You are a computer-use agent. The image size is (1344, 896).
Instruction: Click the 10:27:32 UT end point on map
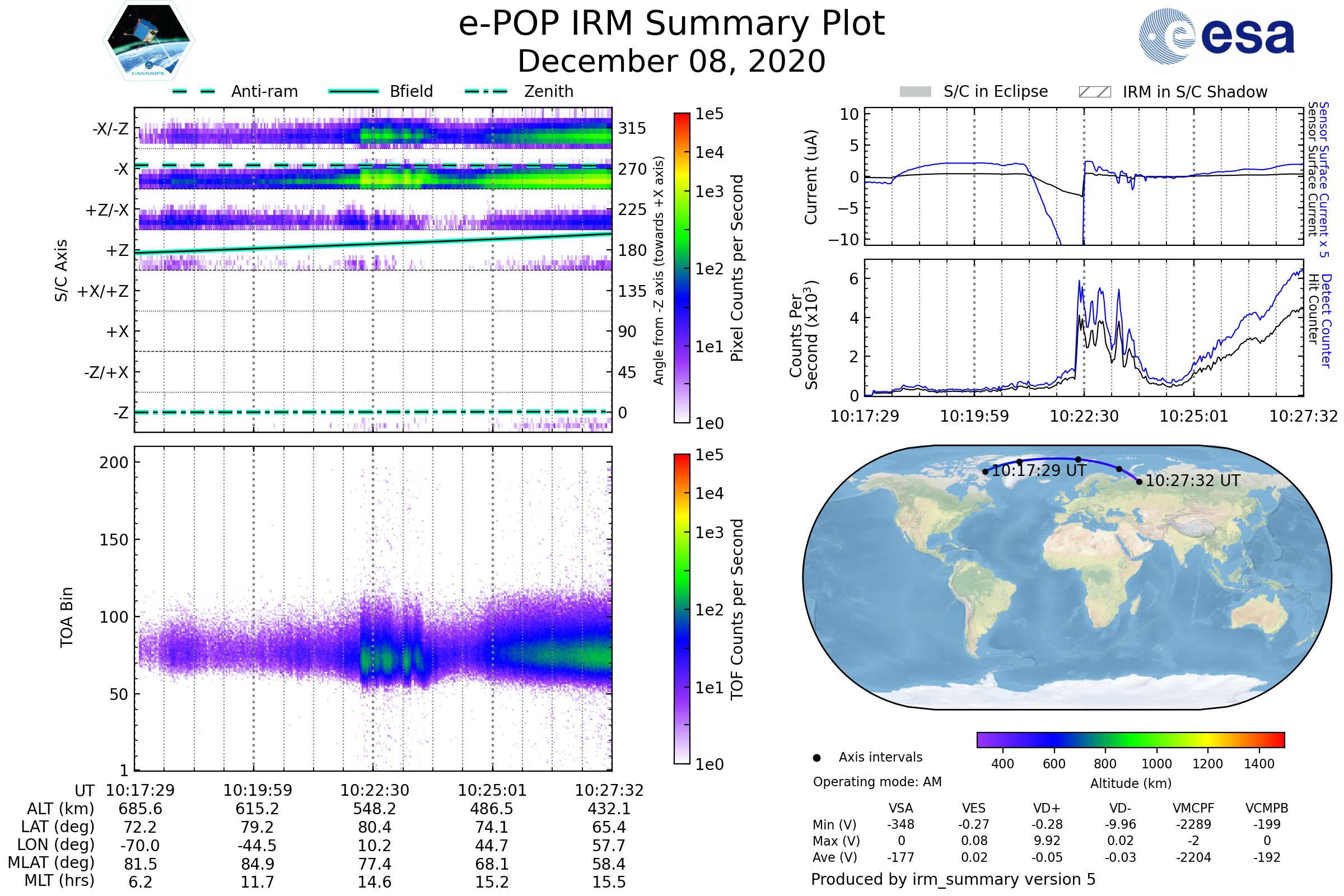tap(1139, 482)
